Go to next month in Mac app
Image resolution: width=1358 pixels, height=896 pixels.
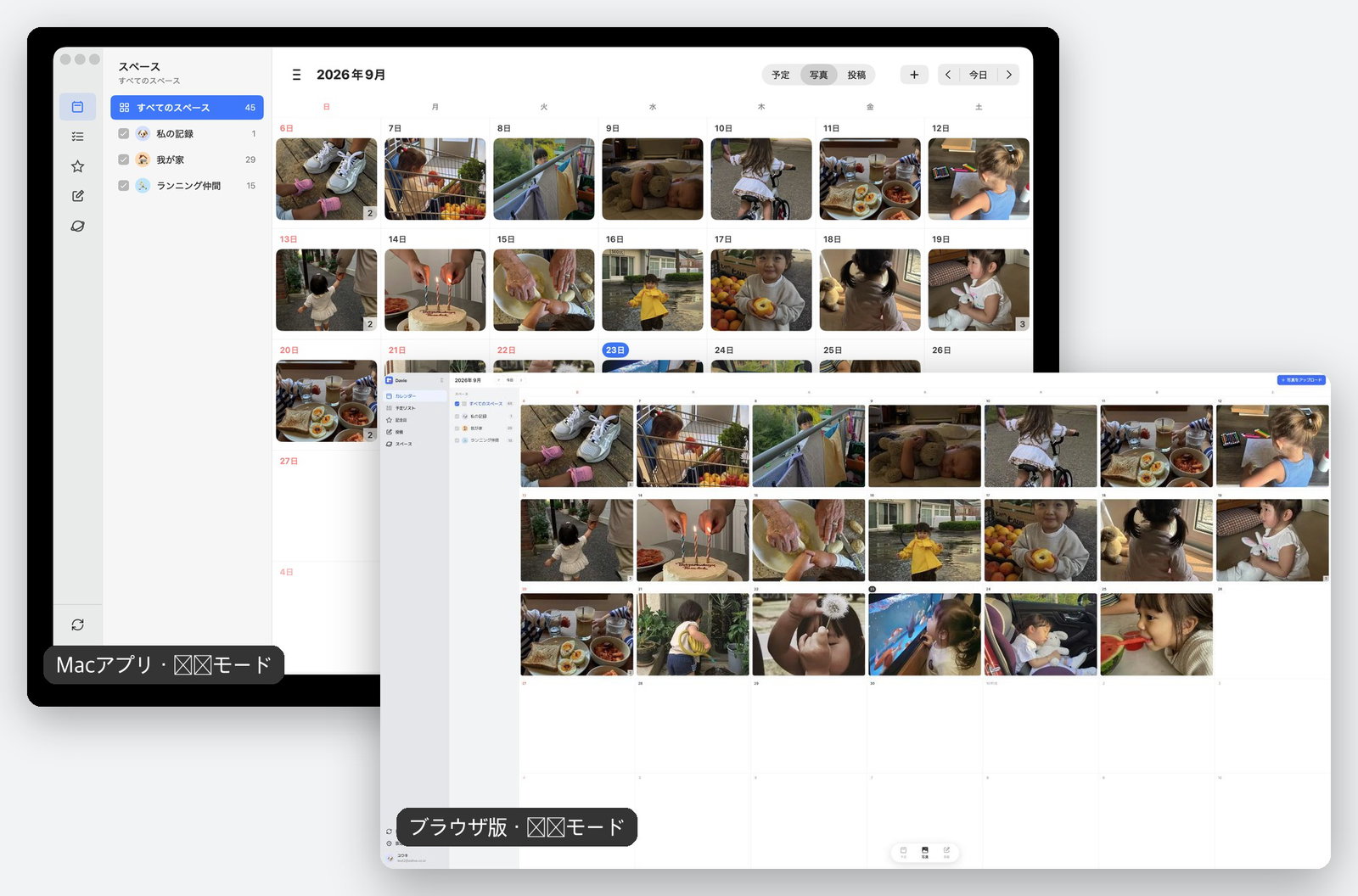point(1008,75)
